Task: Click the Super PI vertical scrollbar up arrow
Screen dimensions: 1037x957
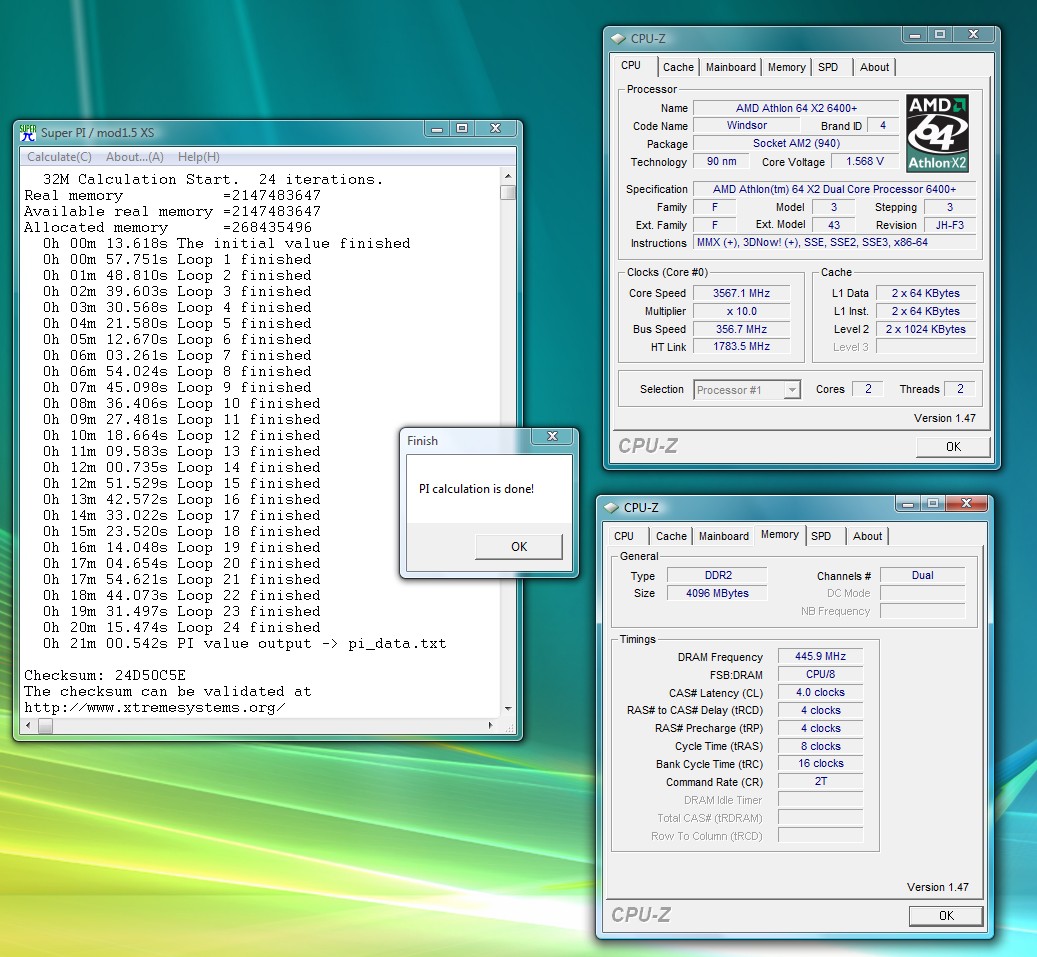Action: [x=507, y=176]
